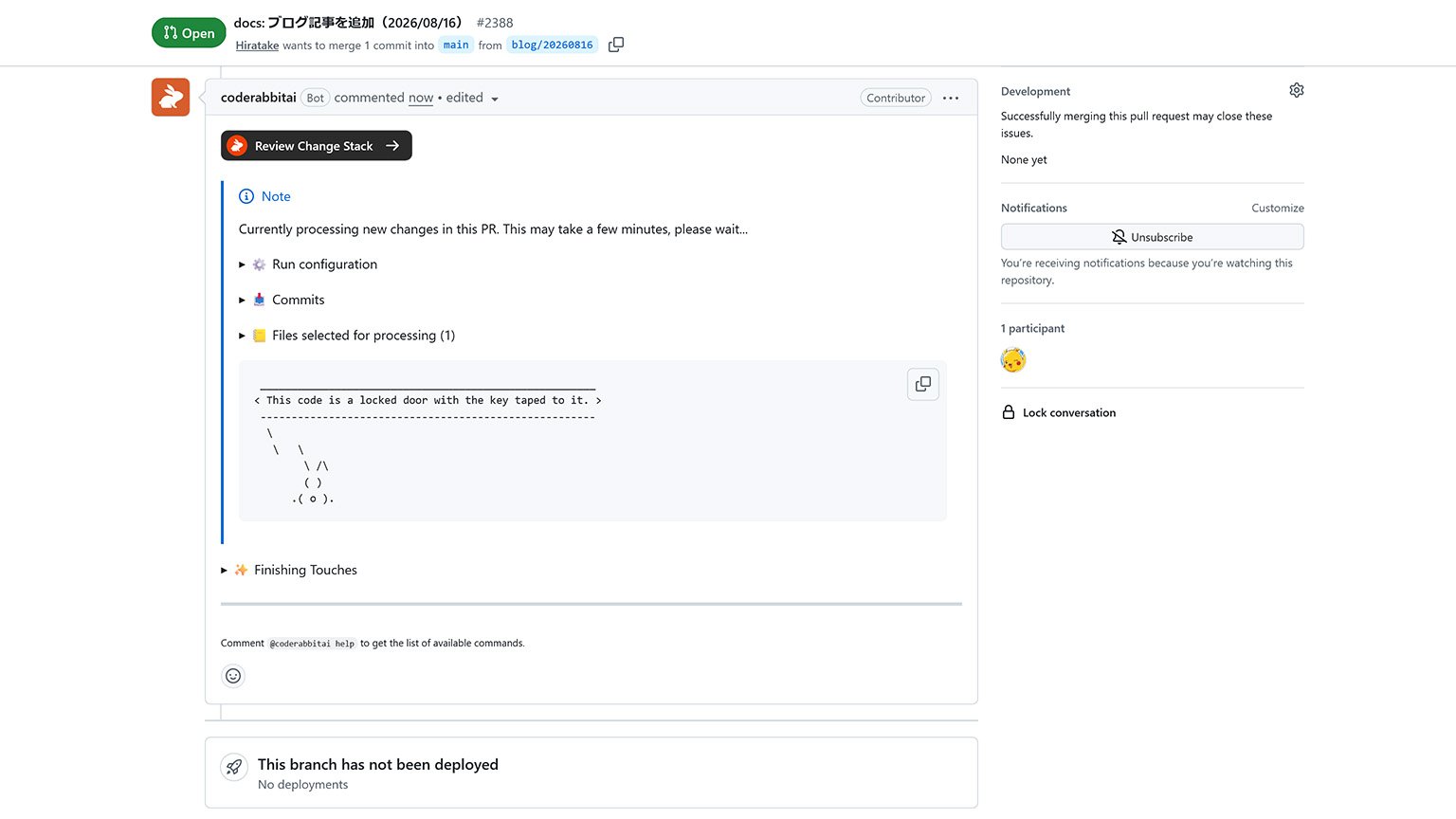1456x819 pixels.
Task: Click Lock conversation link
Action: pyautogui.click(x=1069, y=412)
